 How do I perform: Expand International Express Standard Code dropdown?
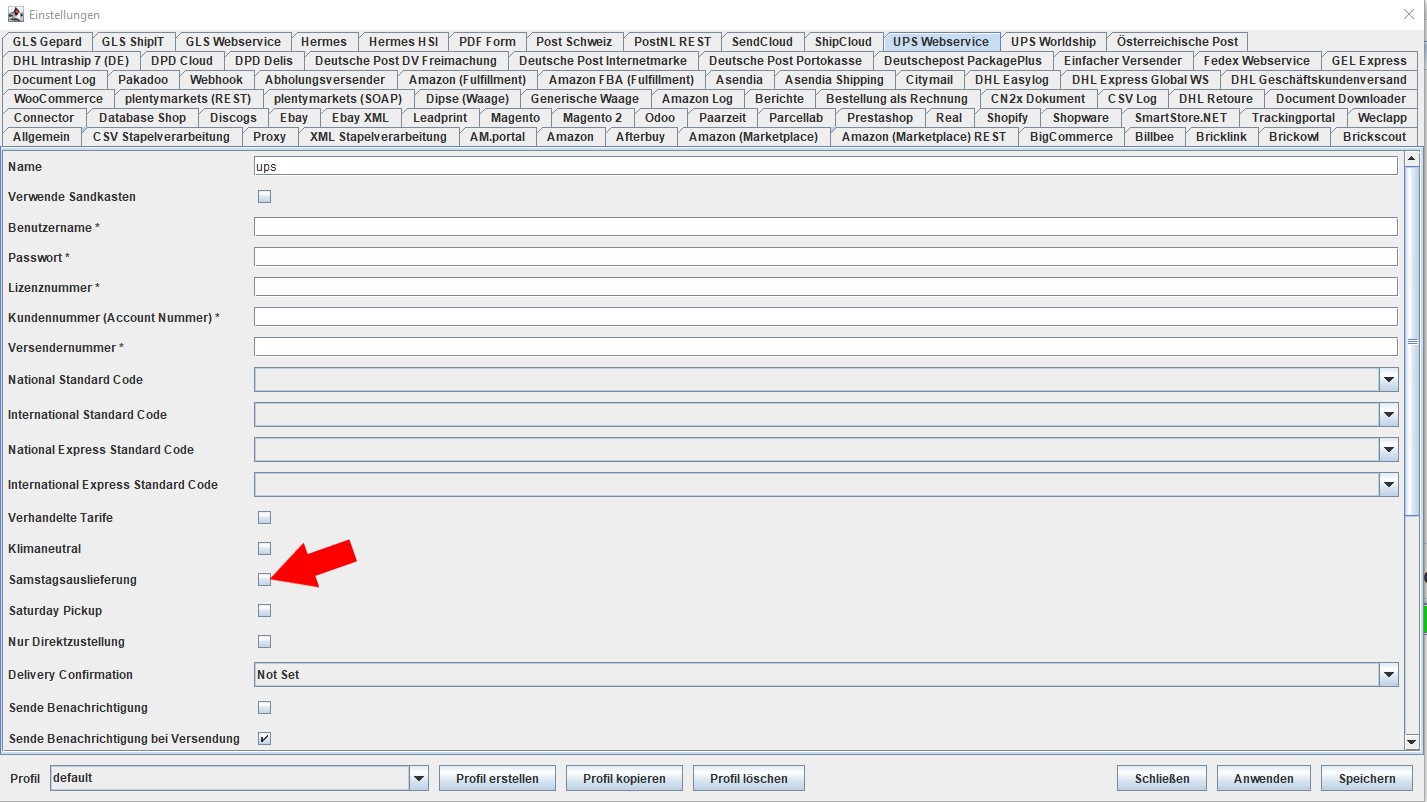(x=1388, y=485)
